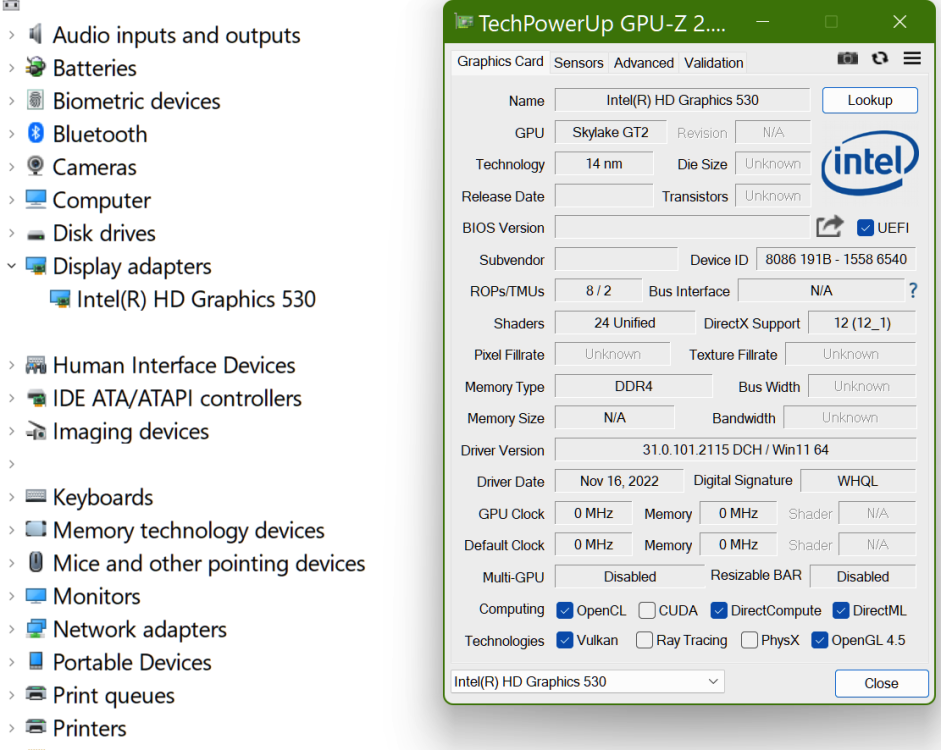Click the Memory Type DDR4 value
941x750 pixels.
pyautogui.click(x=633, y=386)
